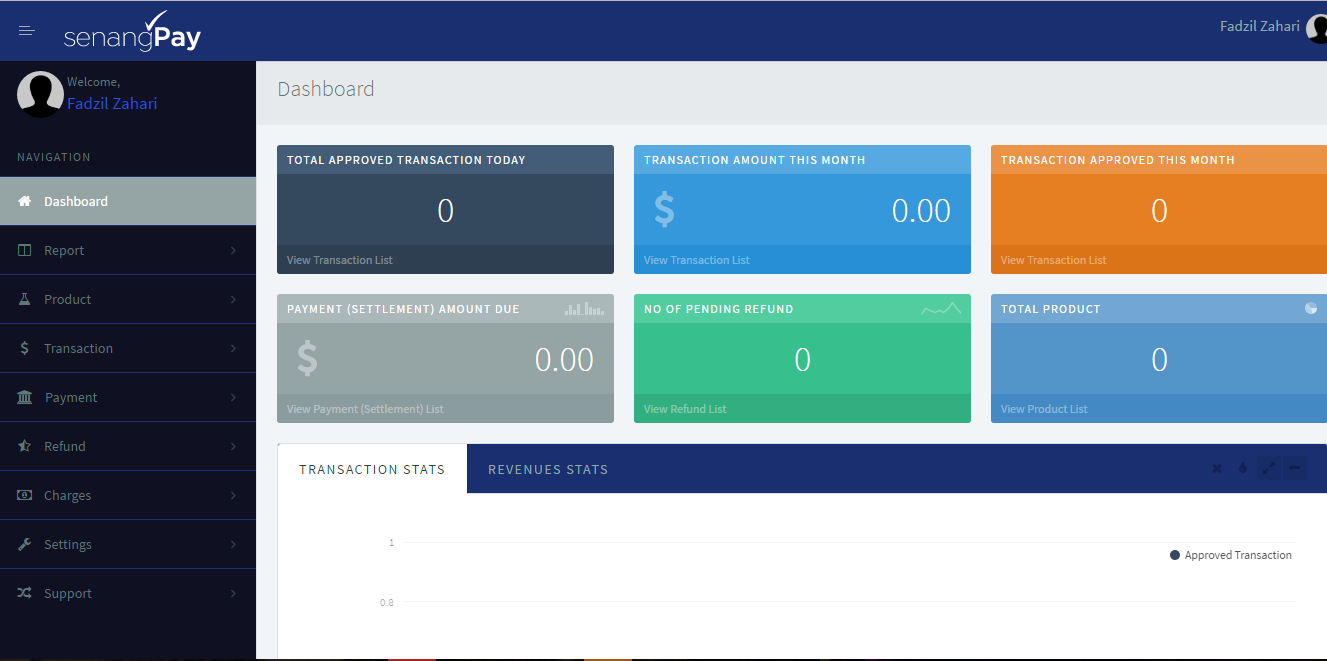Toggle the hamburger sidebar menu icon
The image size is (1327, 661).
click(x=27, y=31)
